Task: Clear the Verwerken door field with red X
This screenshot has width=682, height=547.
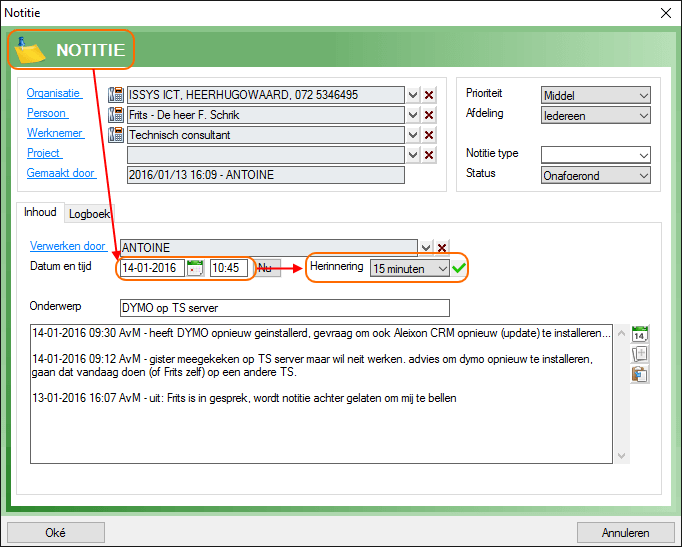Action: pos(442,247)
